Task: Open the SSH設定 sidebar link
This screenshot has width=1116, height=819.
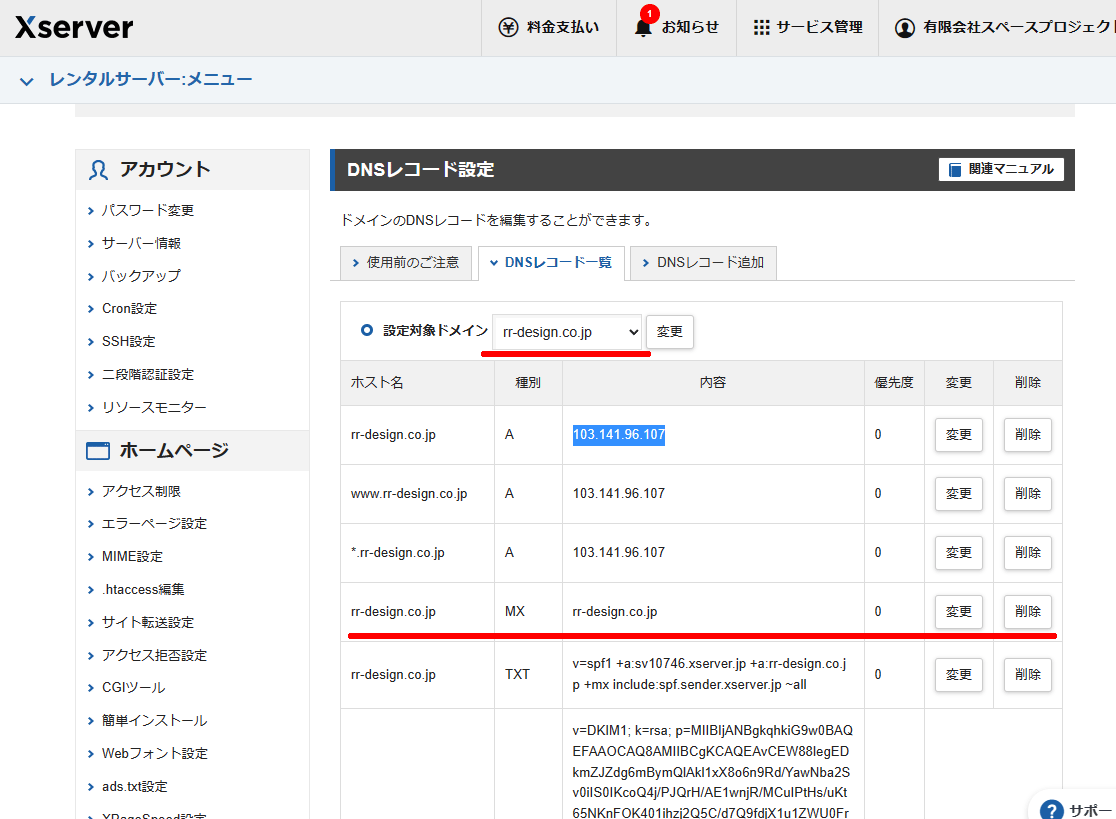Action: tap(129, 341)
